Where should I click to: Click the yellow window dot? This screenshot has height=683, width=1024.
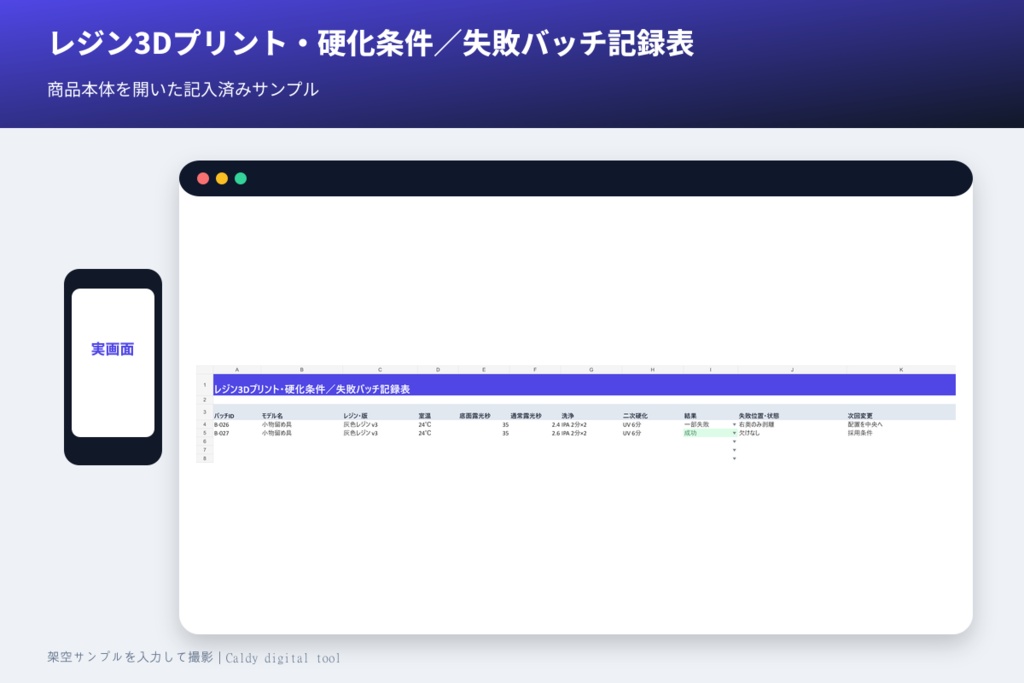pyautogui.click(x=222, y=178)
